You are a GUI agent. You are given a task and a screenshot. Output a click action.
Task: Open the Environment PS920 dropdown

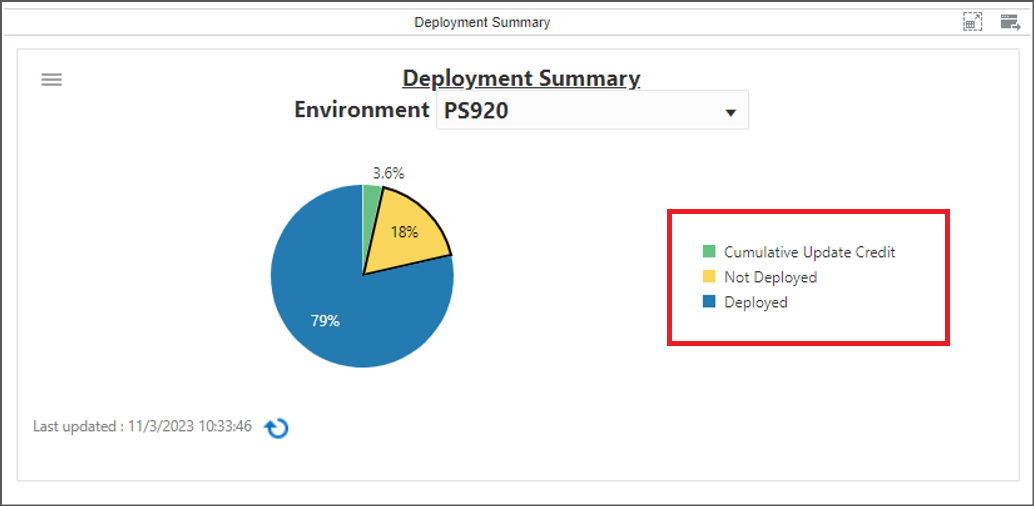pos(592,110)
